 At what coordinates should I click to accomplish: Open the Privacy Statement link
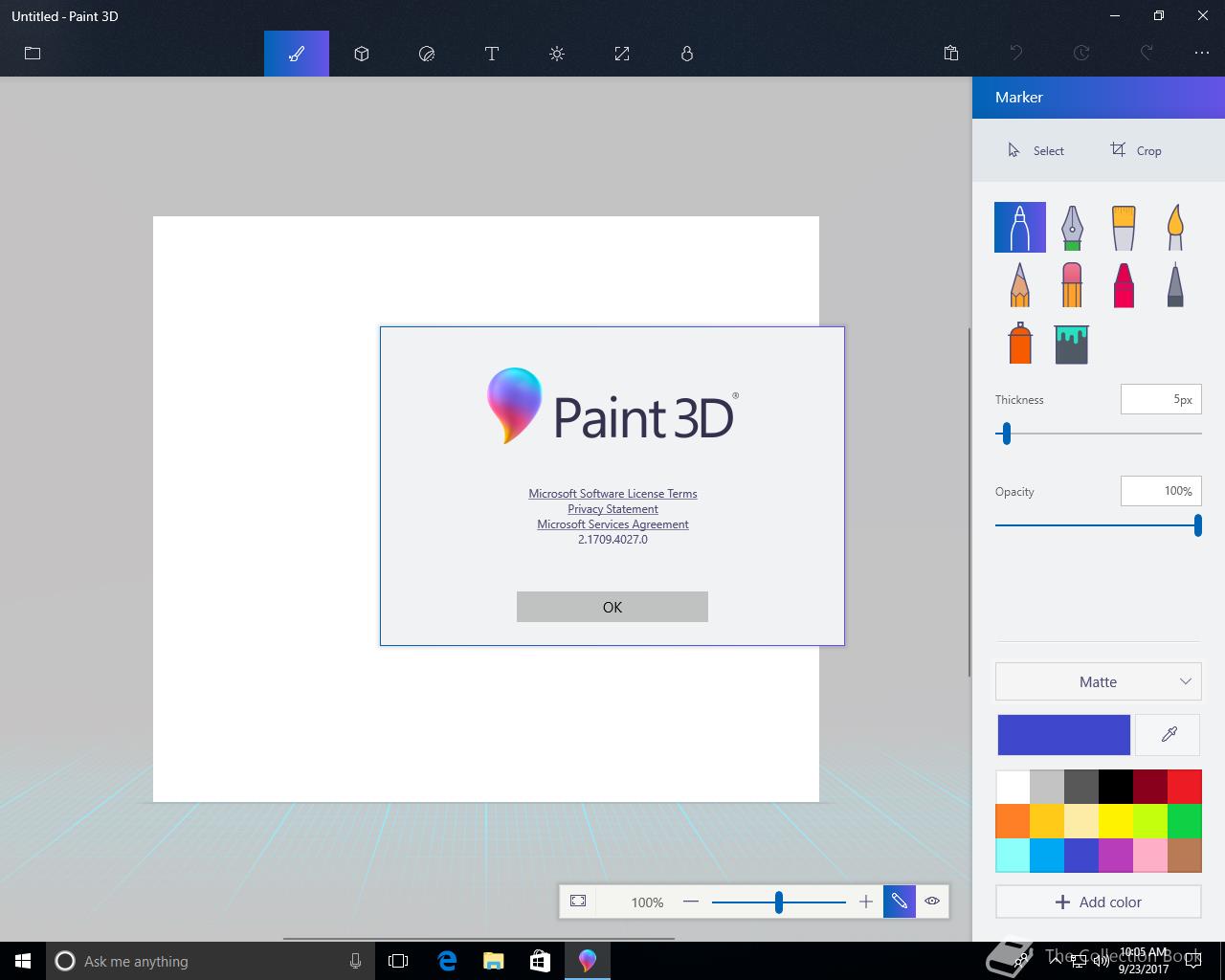pyautogui.click(x=612, y=509)
